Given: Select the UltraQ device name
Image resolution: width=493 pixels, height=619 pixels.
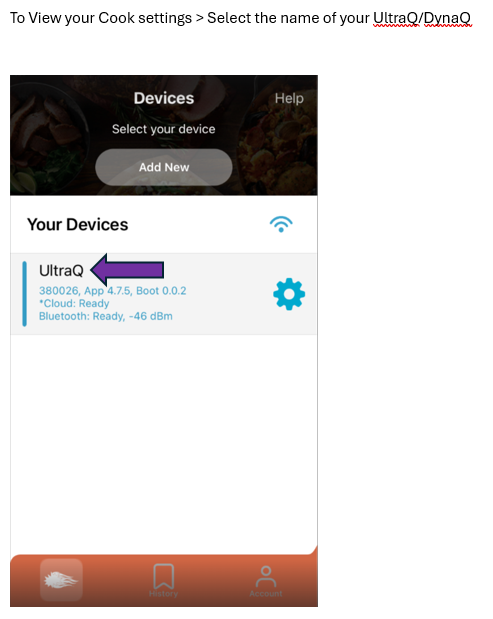Looking at the screenshot, I should click(x=61, y=271).
